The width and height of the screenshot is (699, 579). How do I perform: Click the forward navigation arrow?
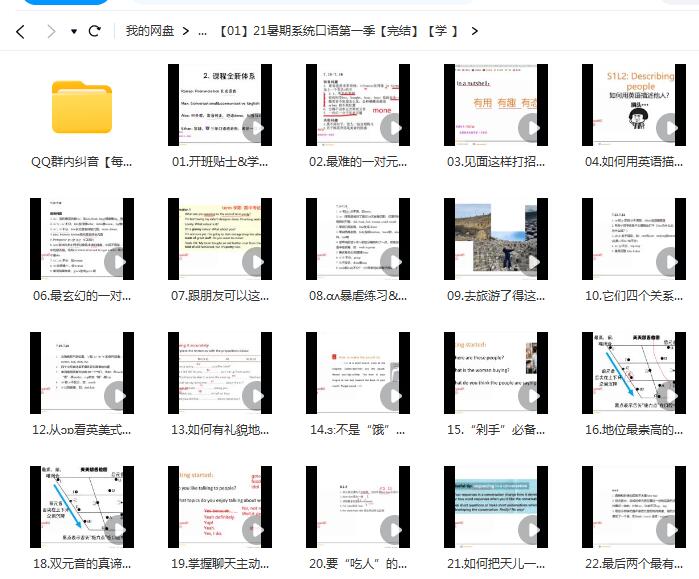click(x=50, y=31)
